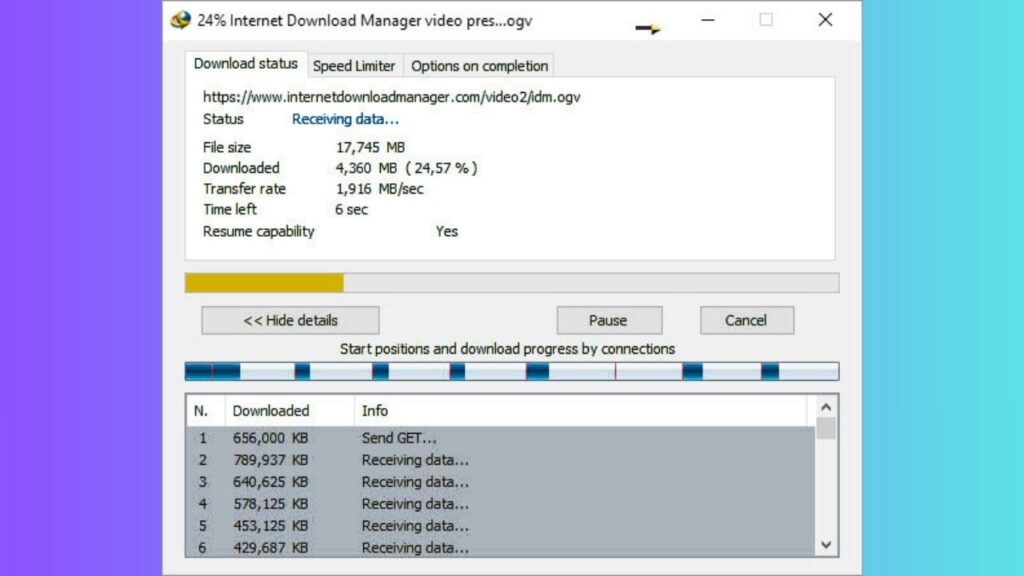
Task: Click the connections download progress strip
Action: coord(511,372)
